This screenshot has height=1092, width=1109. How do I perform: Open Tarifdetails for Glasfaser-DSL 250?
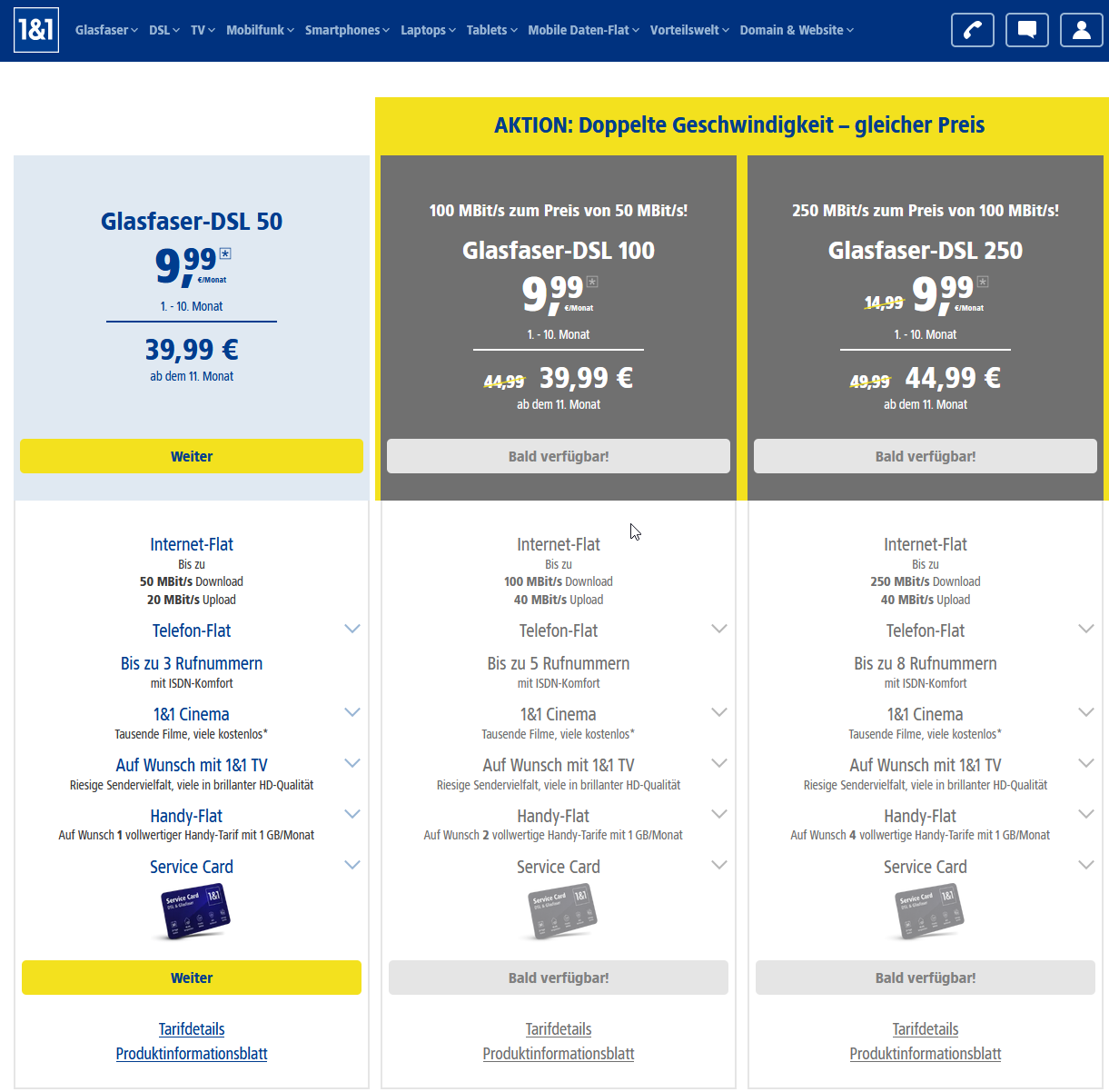pos(926,1029)
